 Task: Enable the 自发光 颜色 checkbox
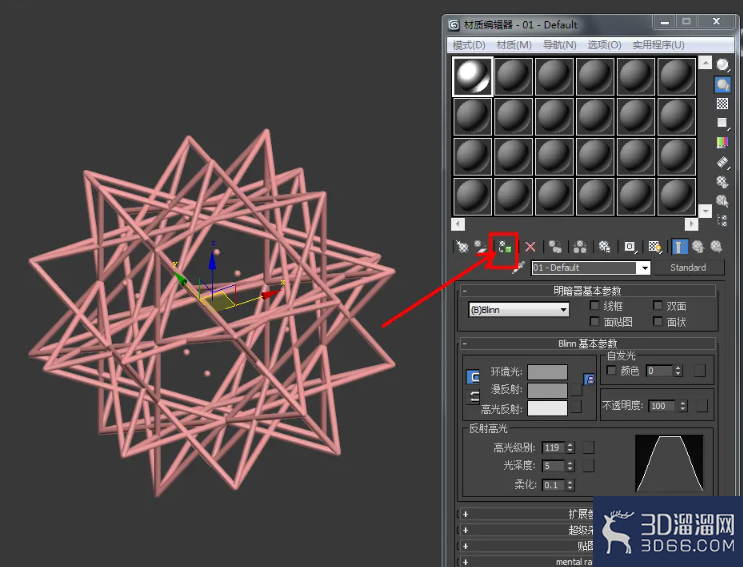(611, 370)
